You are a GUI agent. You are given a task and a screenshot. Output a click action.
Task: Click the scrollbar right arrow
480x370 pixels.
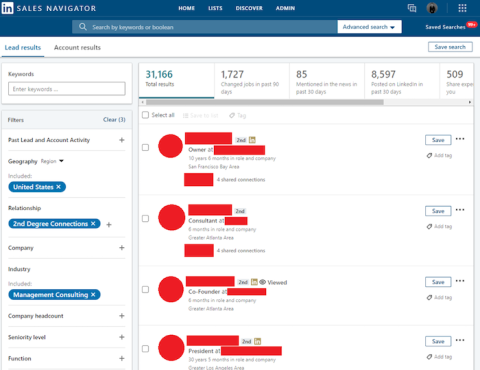470,102
